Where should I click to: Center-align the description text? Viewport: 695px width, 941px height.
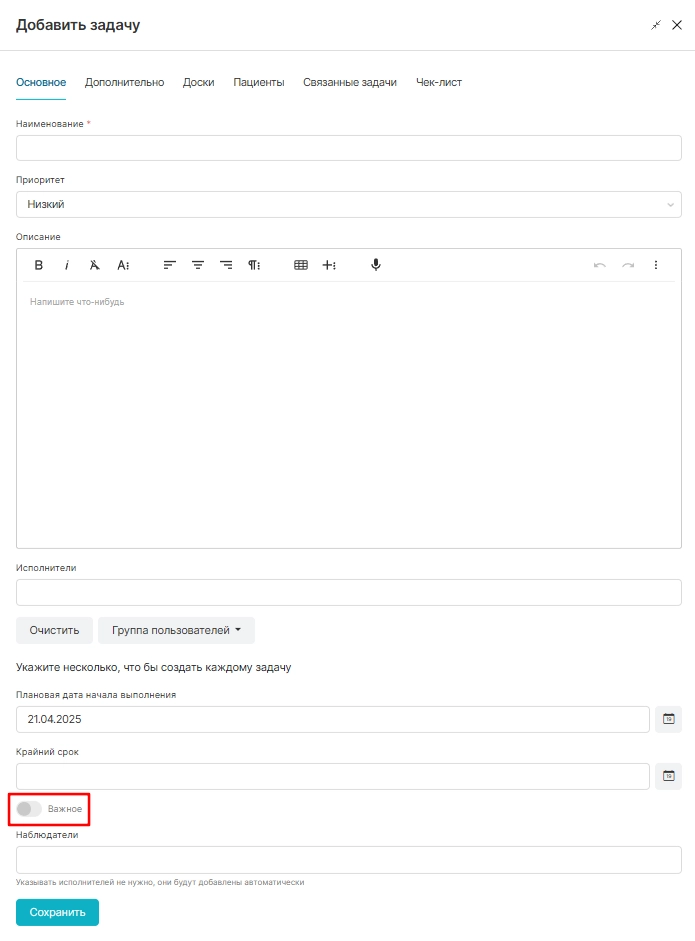197,265
